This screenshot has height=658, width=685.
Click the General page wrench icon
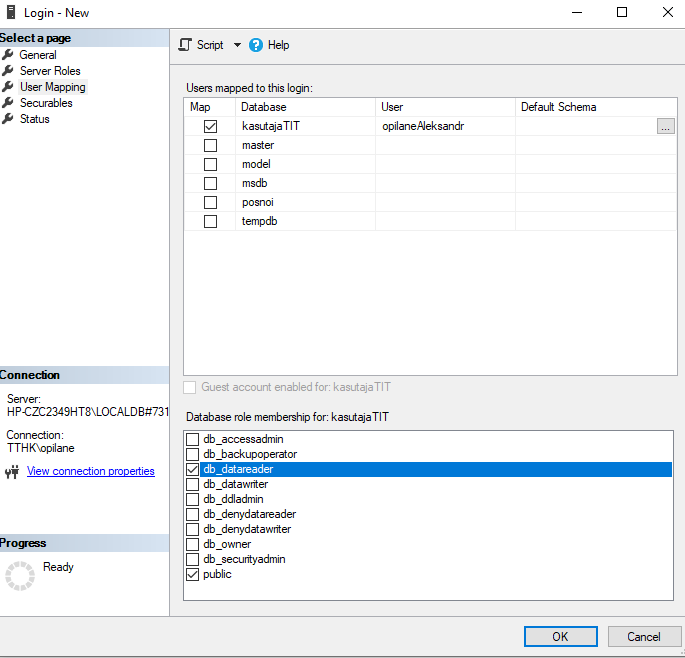point(8,55)
